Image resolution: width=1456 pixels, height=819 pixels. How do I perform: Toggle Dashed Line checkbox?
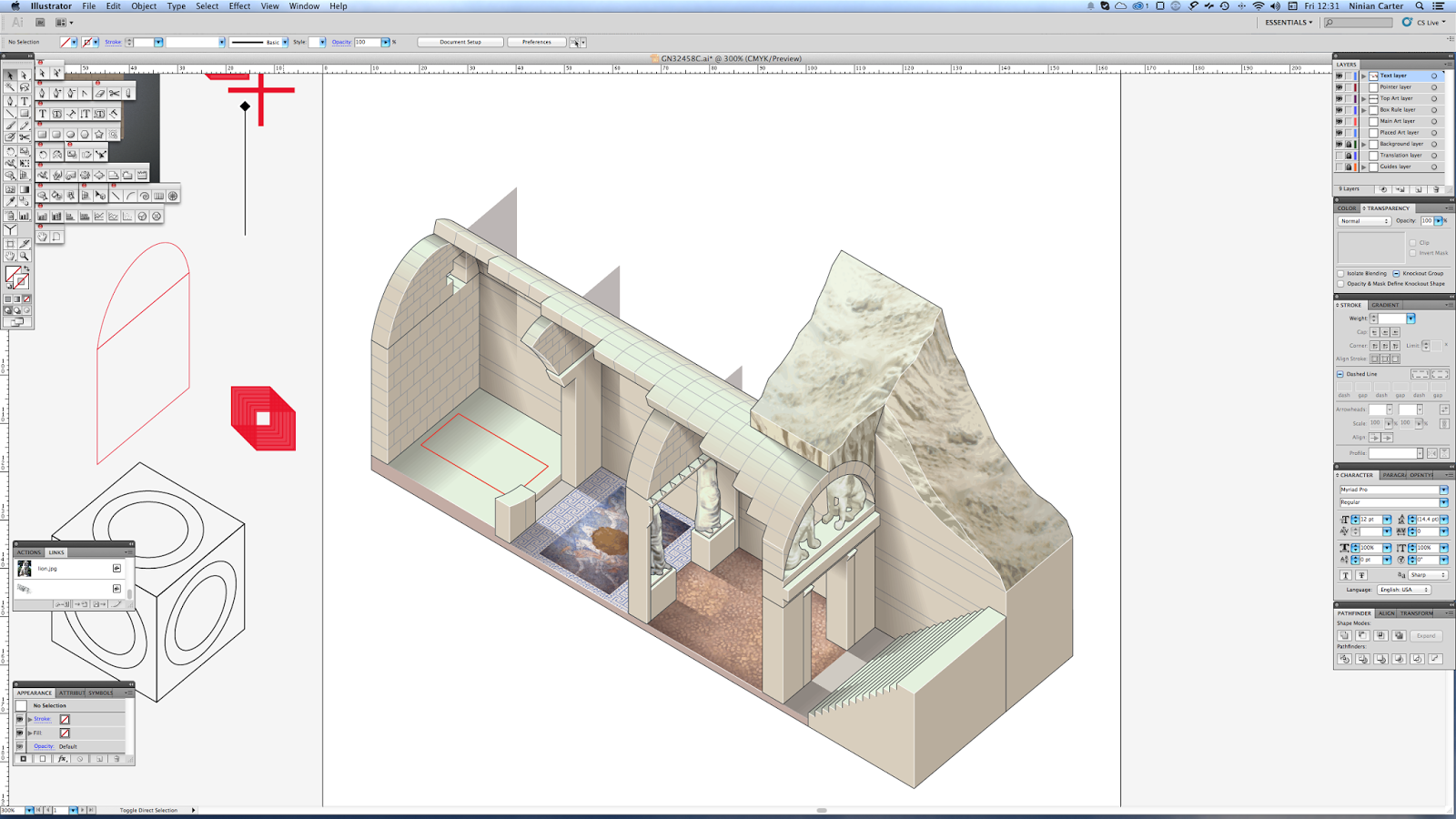1340,374
